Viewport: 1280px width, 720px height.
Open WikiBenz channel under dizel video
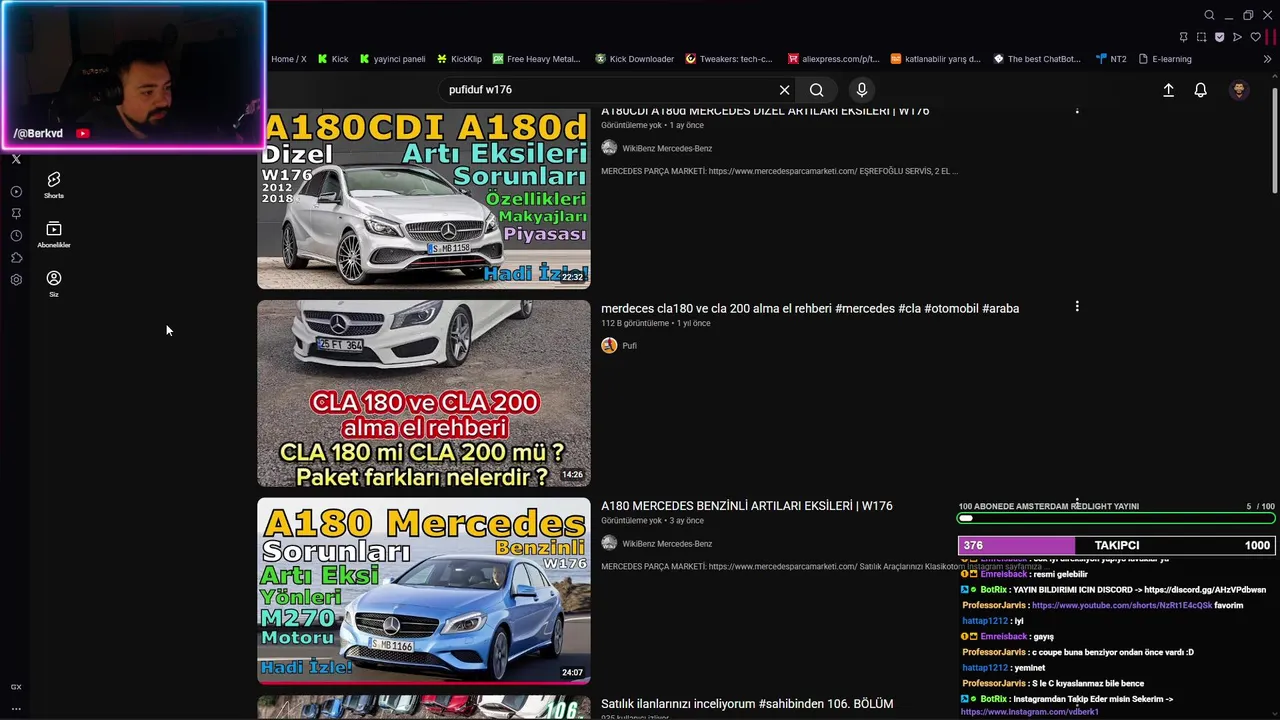[x=667, y=148]
